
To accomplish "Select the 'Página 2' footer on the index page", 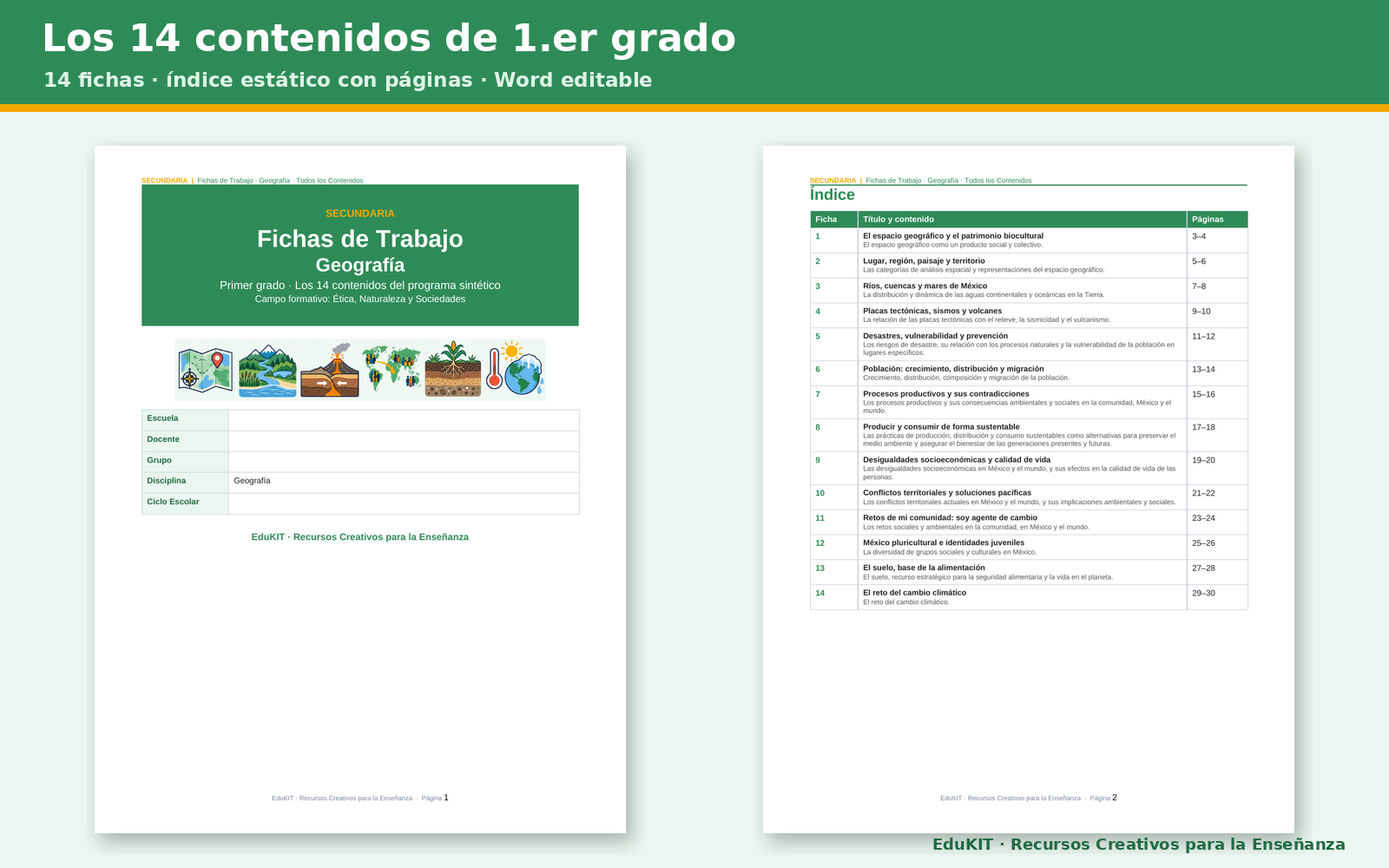I will click(1103, 798).
